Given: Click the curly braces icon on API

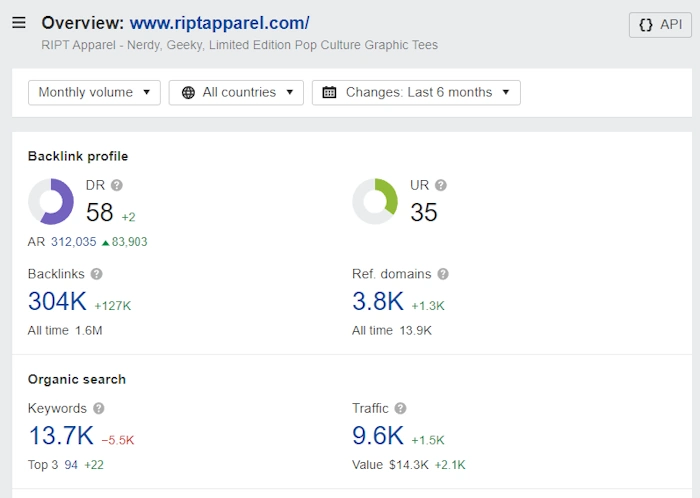Looking at the screenshot, I should point(646,25).
